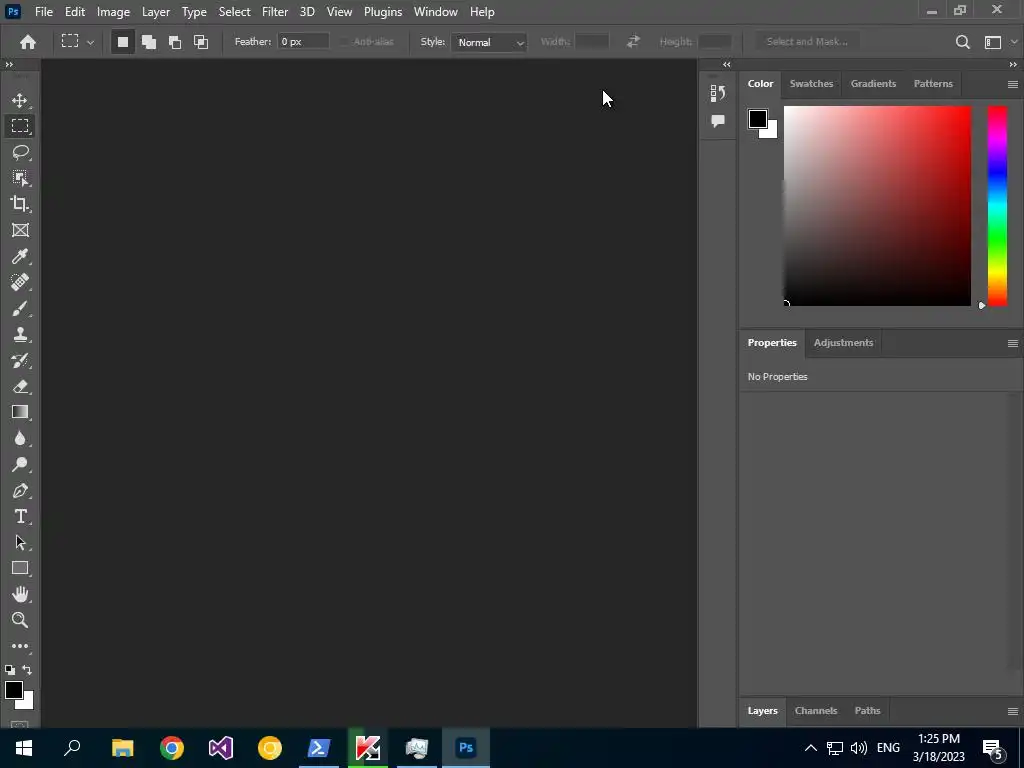Open the Comments panel icon
The width and height of the screenshot is (1024, 768).
pos(718,121)
